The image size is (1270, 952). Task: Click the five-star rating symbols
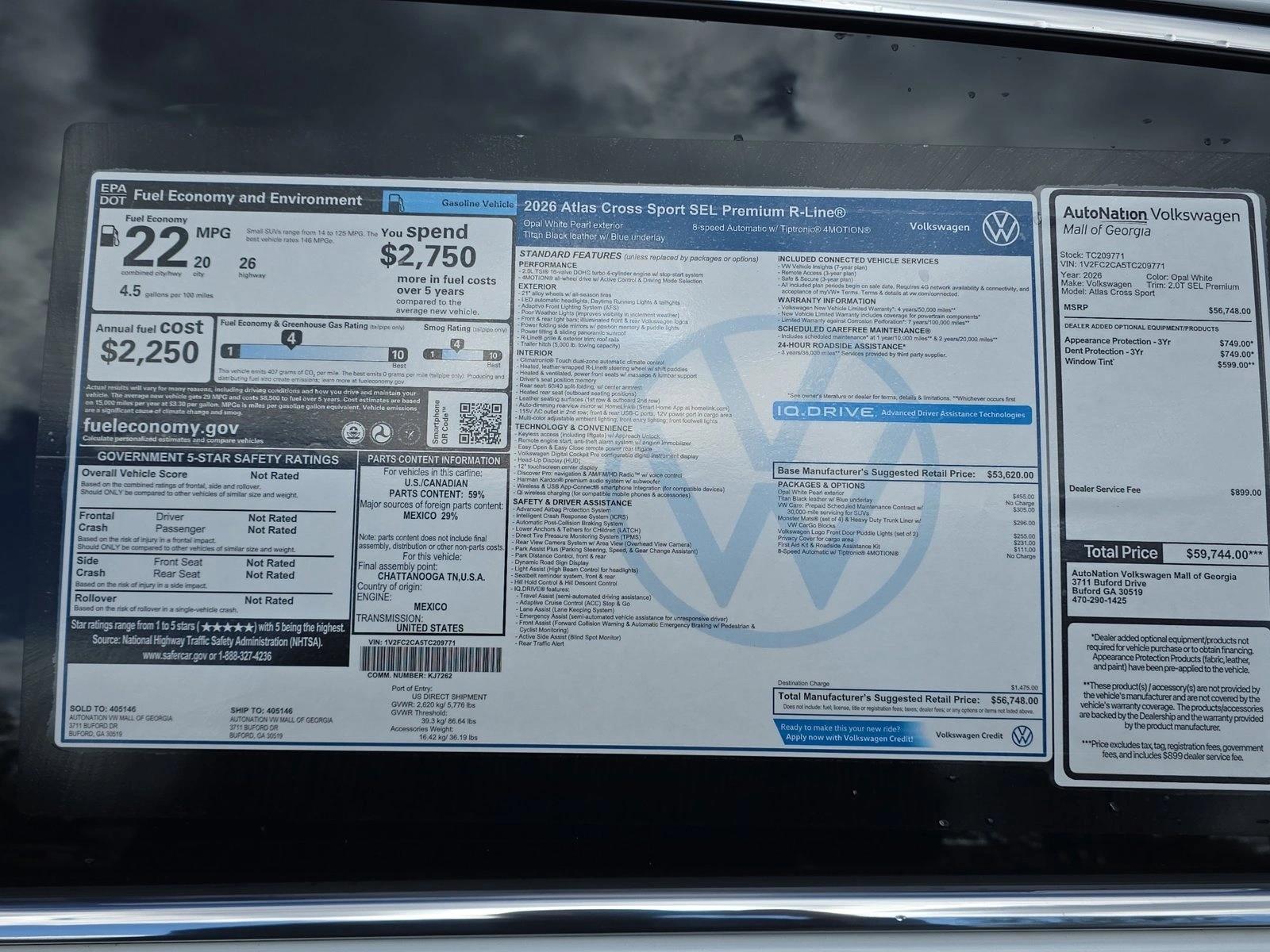pos(228,627)
